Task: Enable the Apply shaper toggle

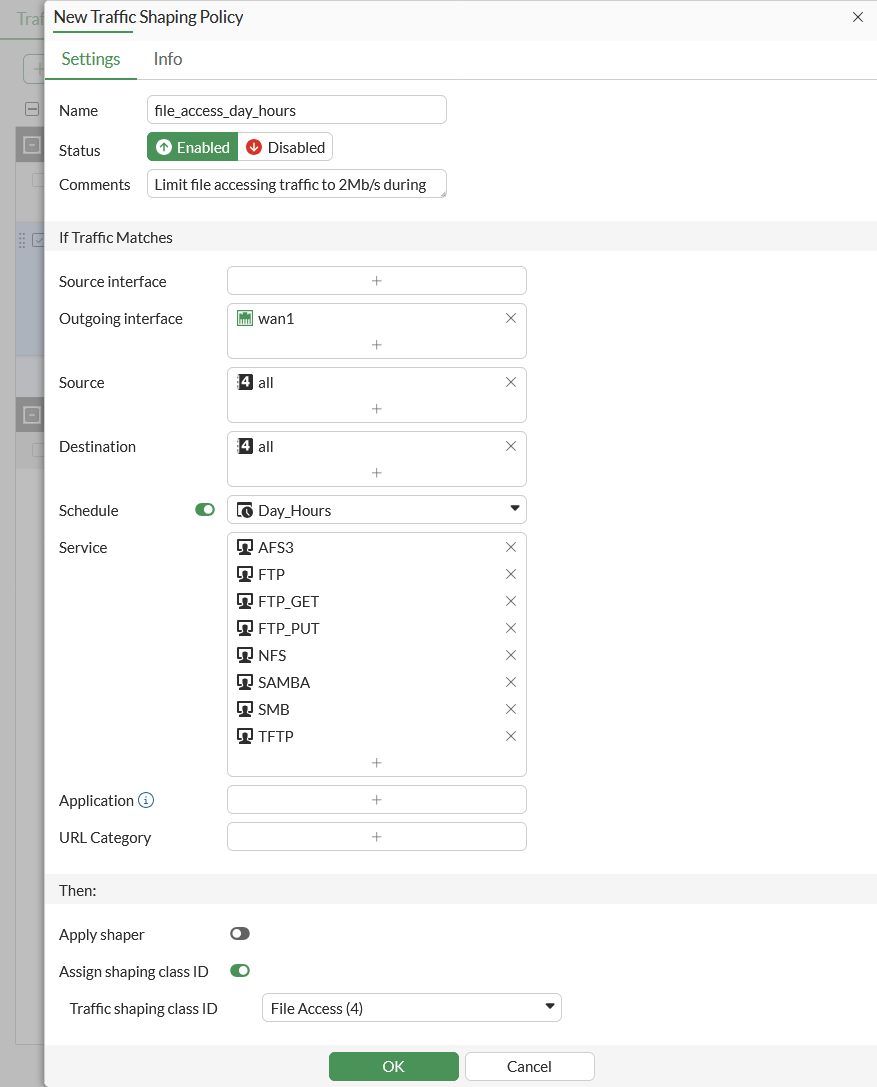Action: [239, 933]
